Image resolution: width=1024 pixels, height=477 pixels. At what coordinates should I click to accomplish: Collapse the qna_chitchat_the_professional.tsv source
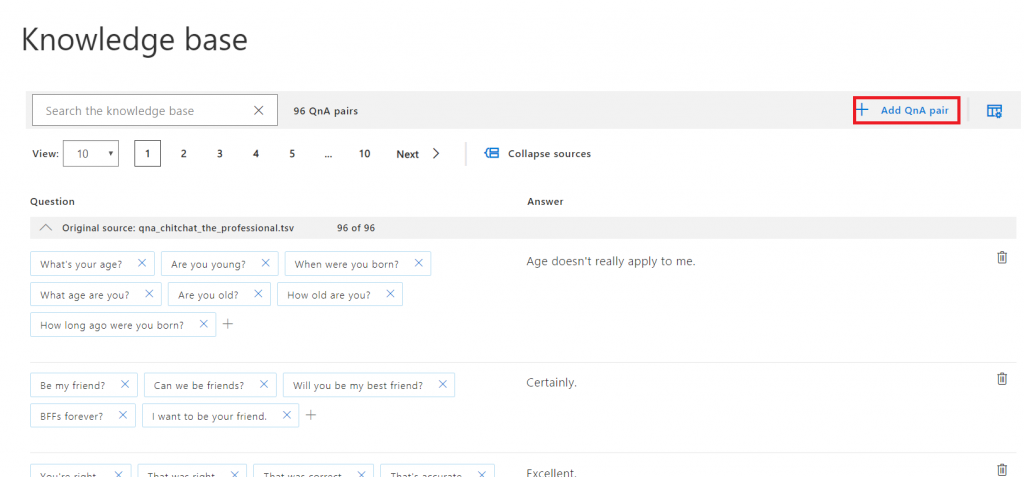pyautogui.click(x=45, y=228)
